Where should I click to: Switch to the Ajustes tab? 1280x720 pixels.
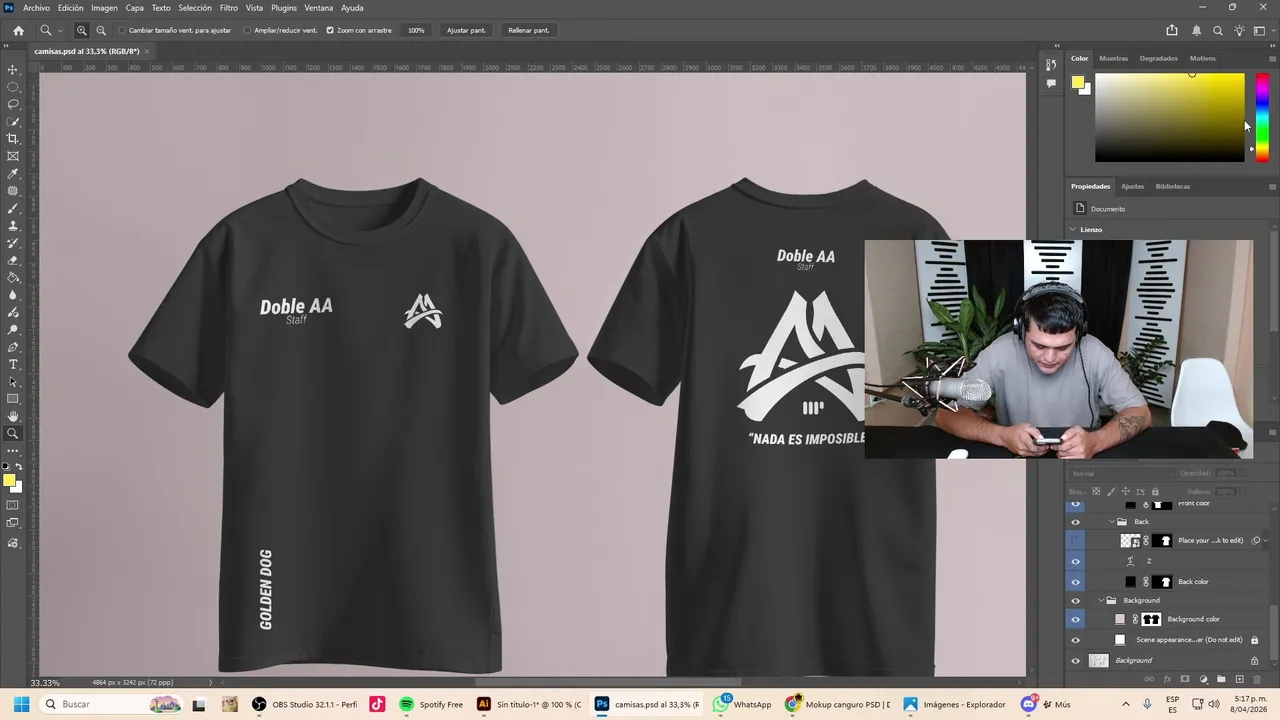point(1132,186)
